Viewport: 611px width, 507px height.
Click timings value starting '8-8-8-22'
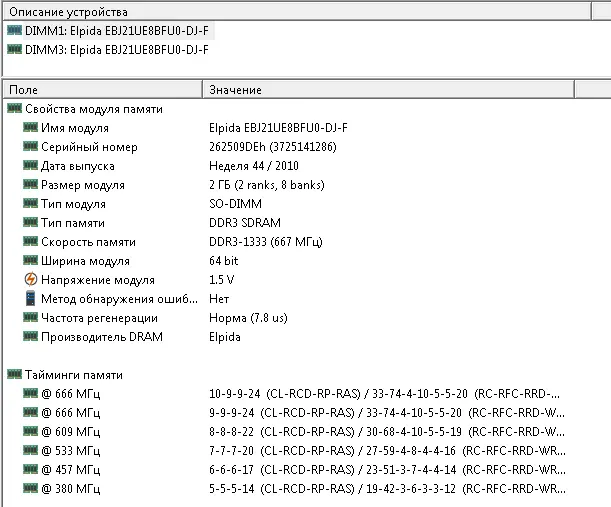387,432
